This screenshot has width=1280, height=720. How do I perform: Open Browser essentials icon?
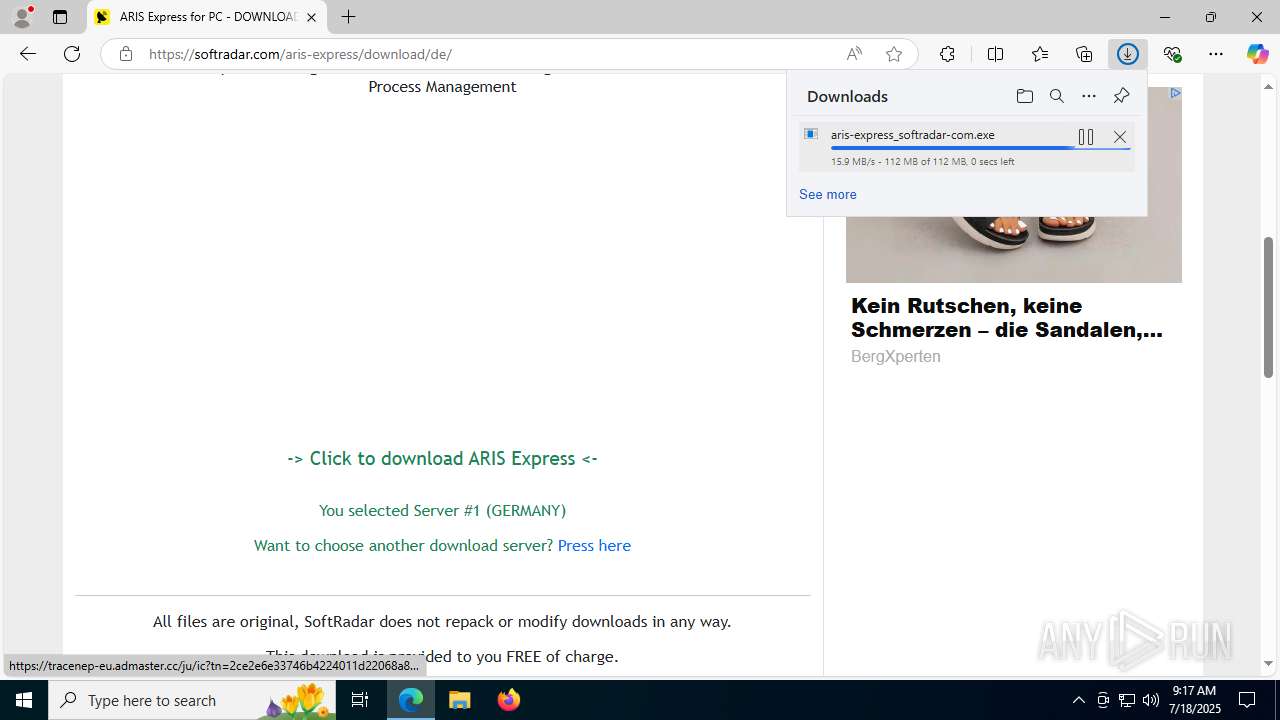(x=1172, y=54)
